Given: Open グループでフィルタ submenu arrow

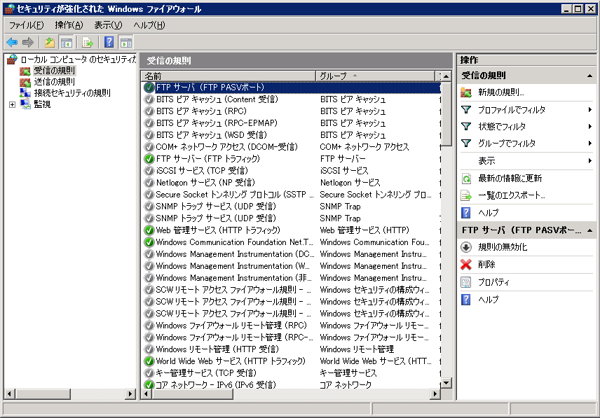Looking at the screenshot, I should pos(590,143).
